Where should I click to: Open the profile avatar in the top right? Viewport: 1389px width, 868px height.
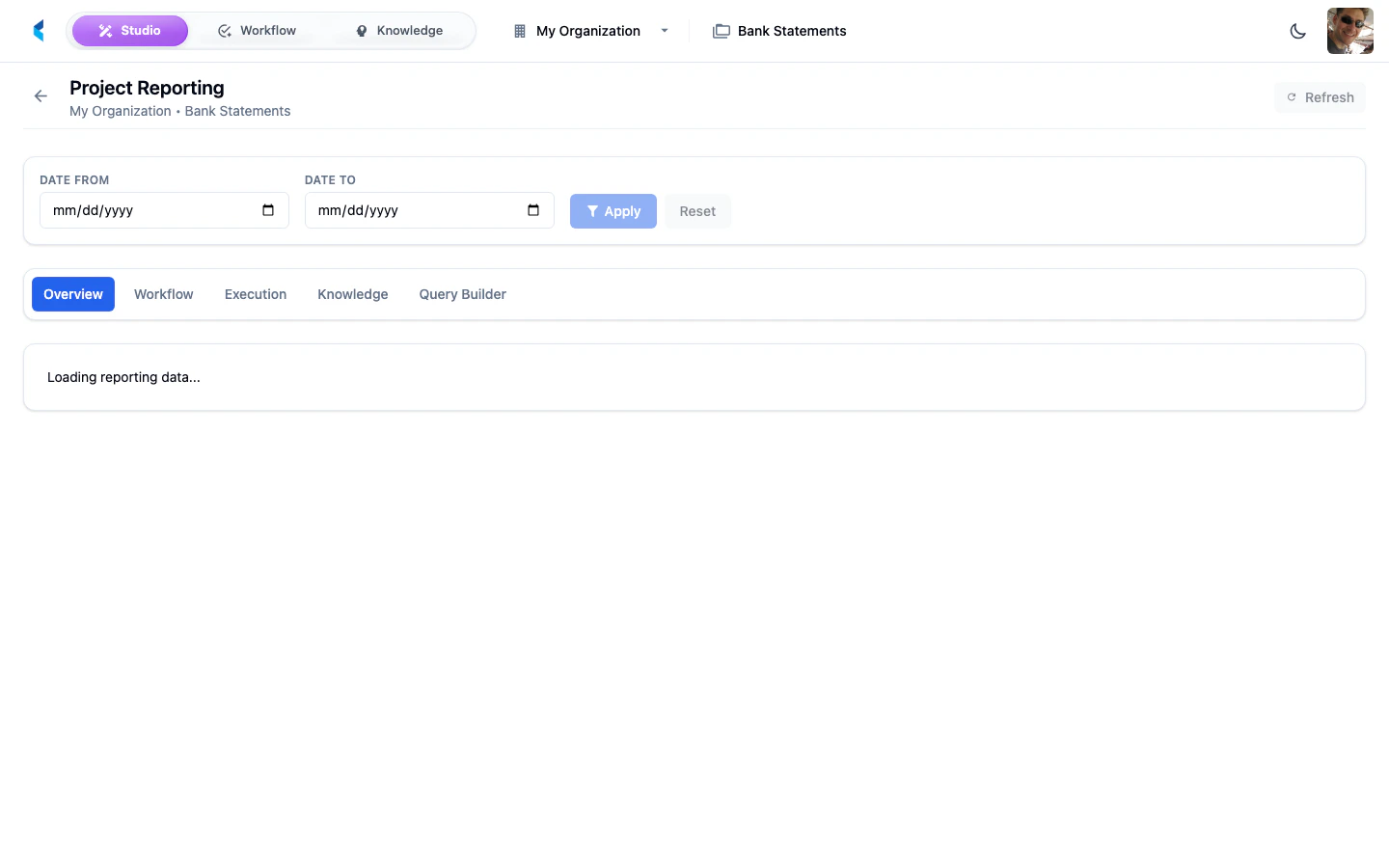(1349, 30)
